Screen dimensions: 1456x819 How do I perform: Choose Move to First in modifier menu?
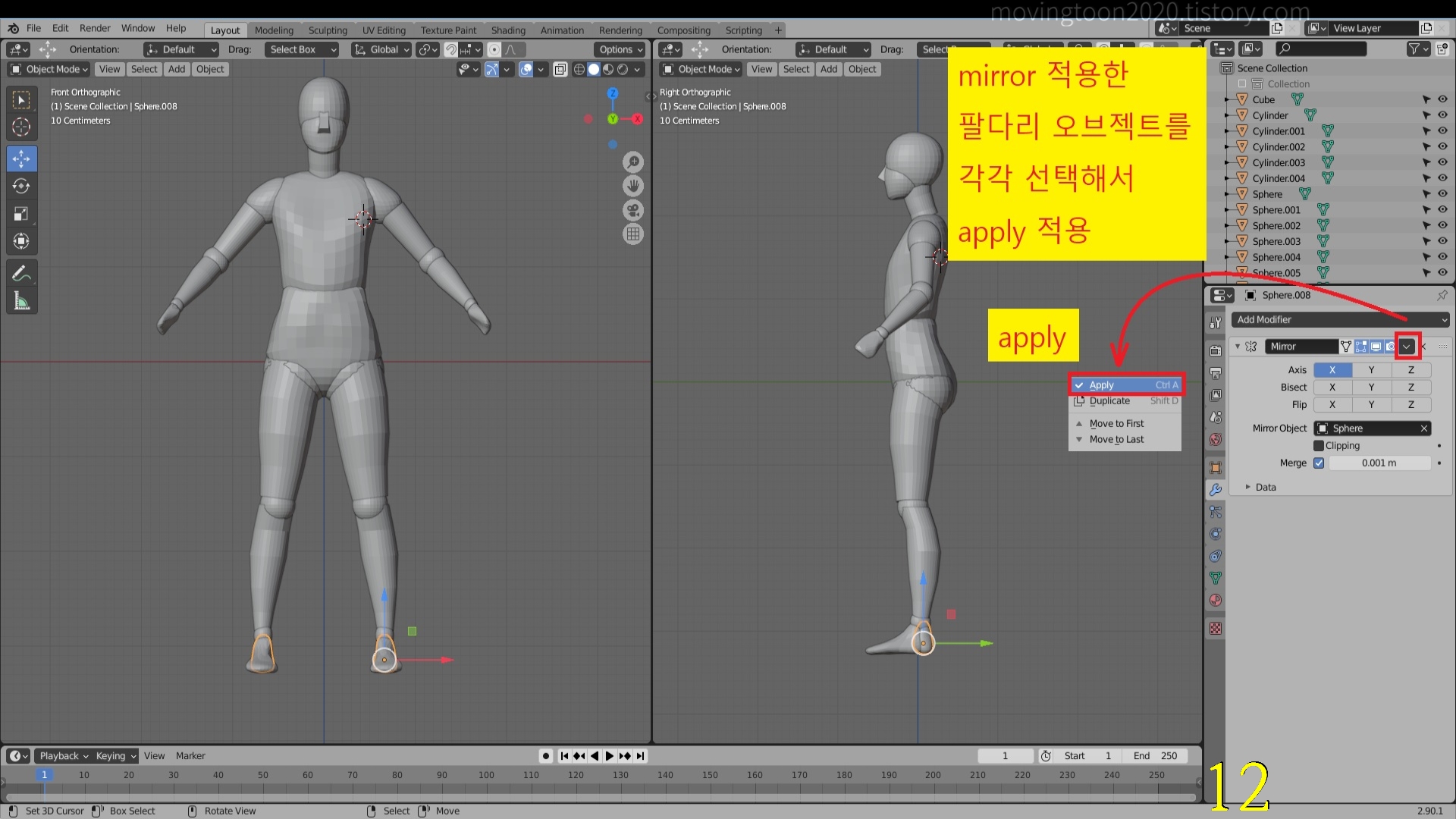(1126, 424)
